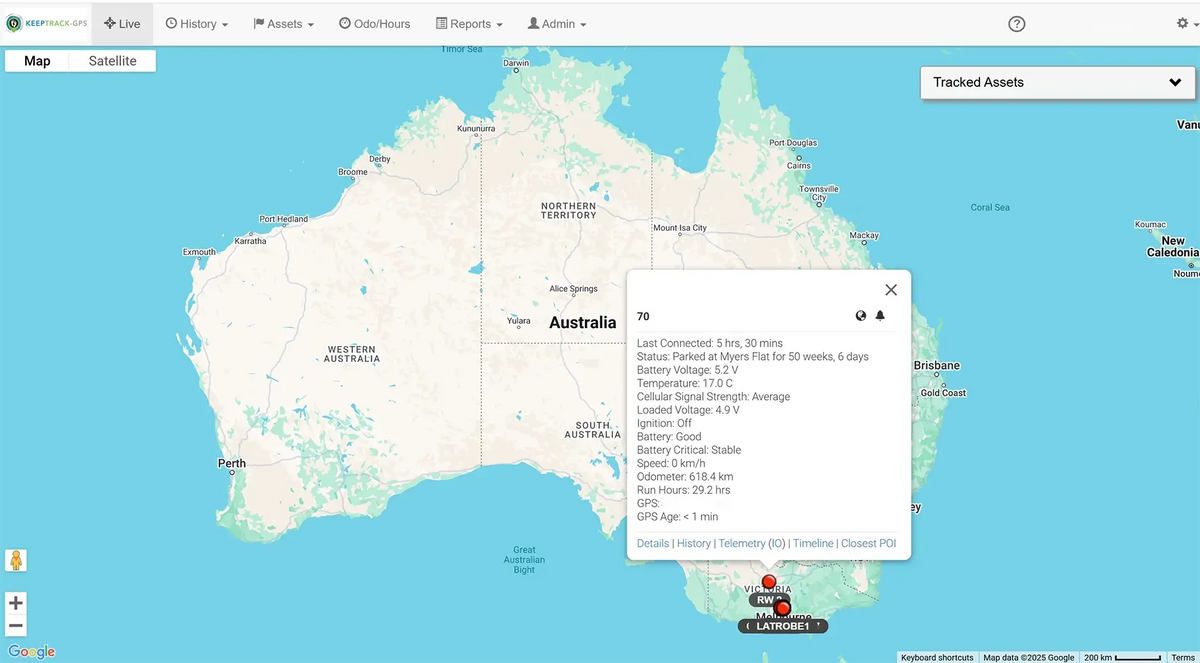The image size is (1200, 663).
Task: Click the asset name 70 in popup
Action: (x=643, y=316)
